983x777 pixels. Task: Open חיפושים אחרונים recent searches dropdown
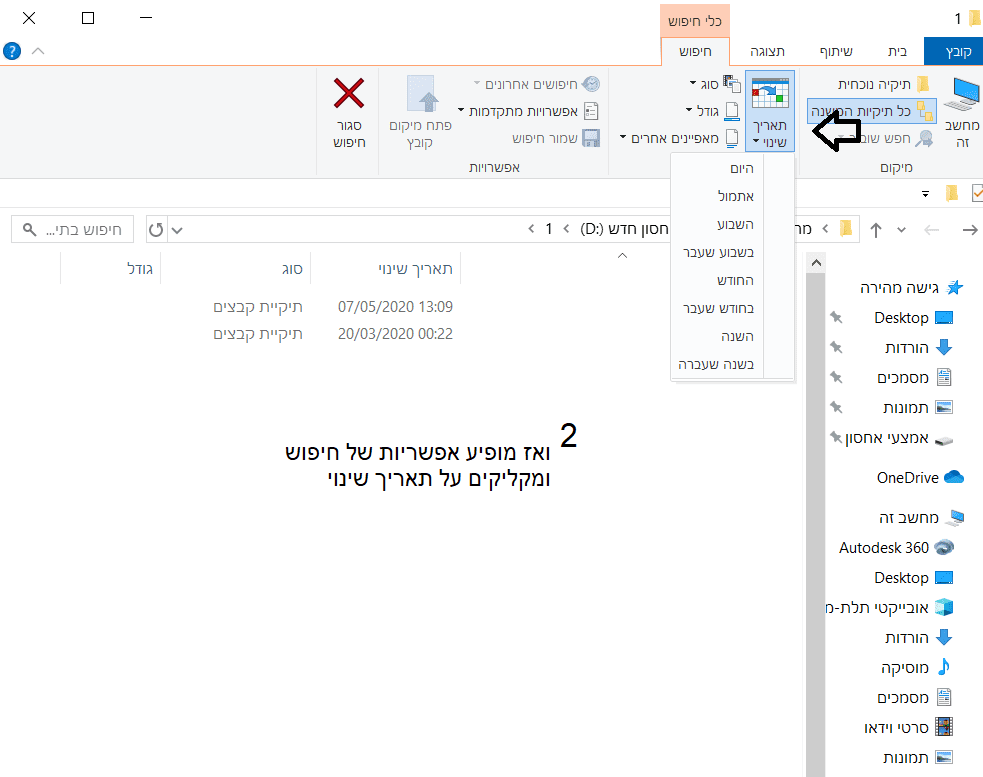[x=537, y=84]
